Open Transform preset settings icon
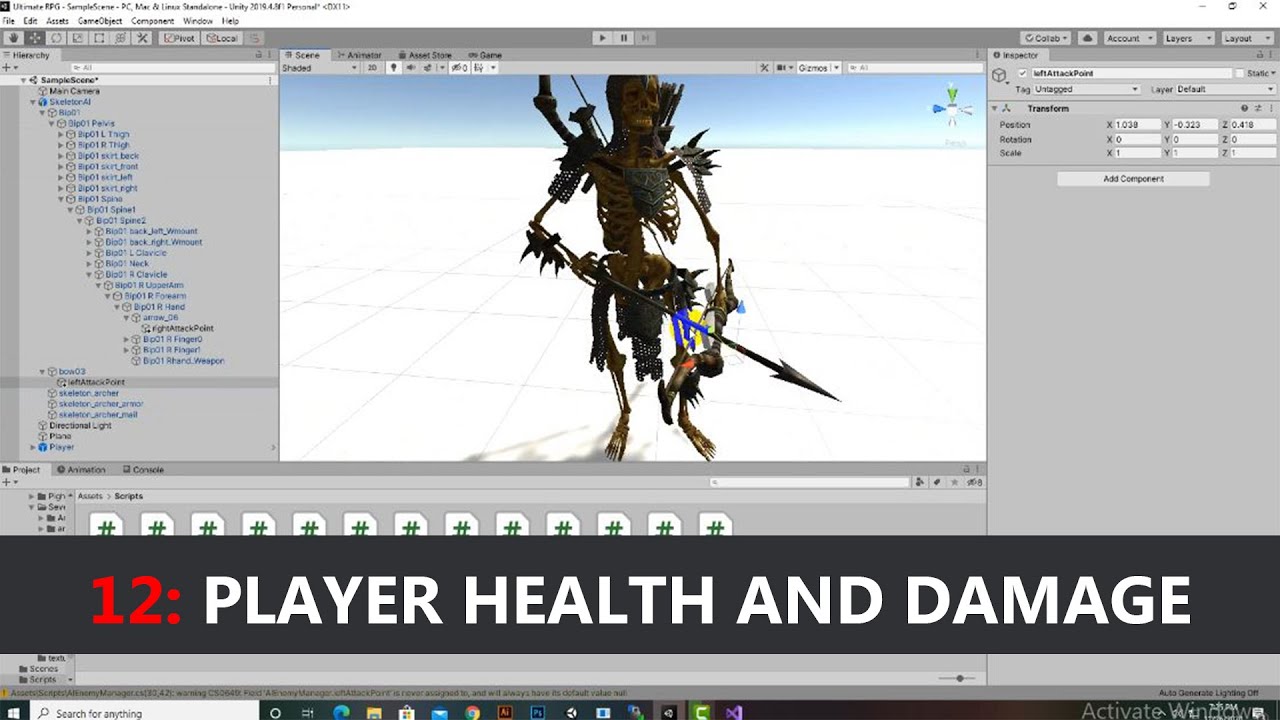 1257,108
